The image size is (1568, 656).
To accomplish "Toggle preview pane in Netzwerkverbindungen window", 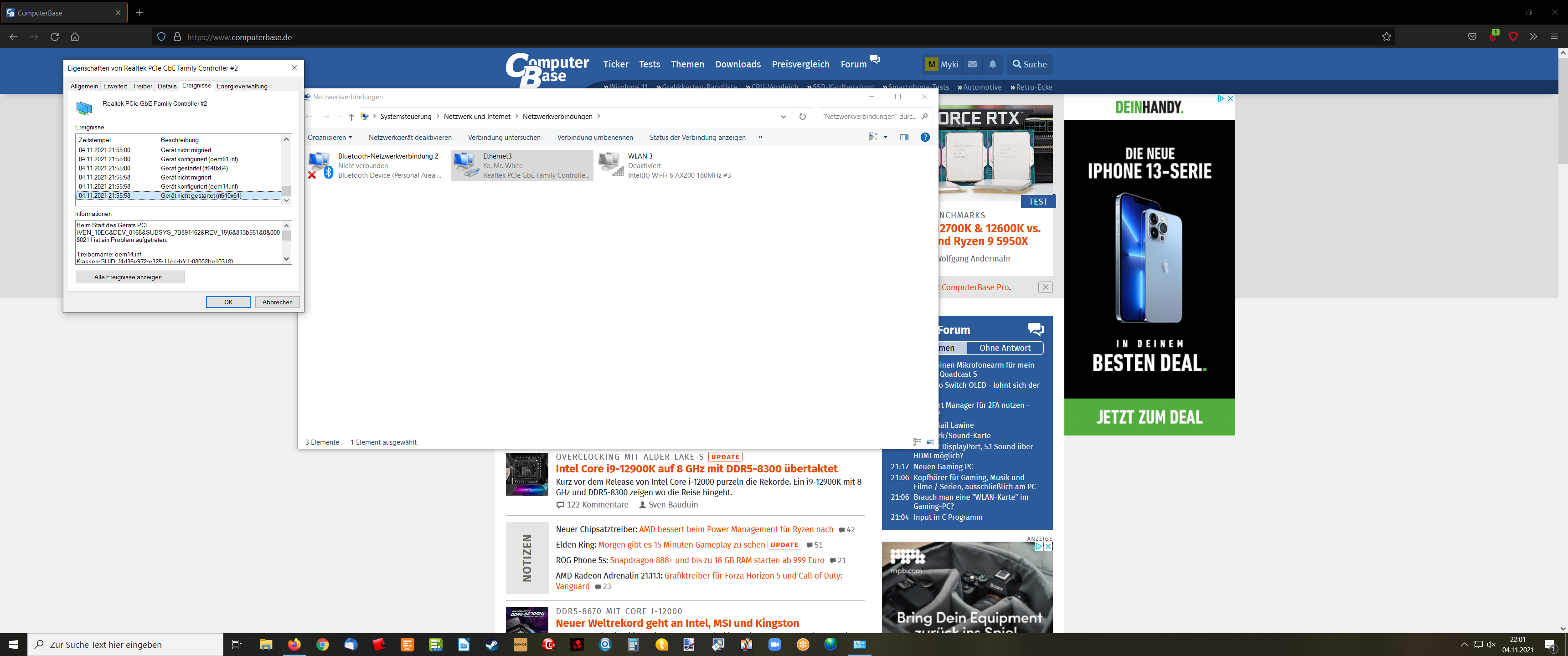I will pyautogui.click(x=904, y=137).
